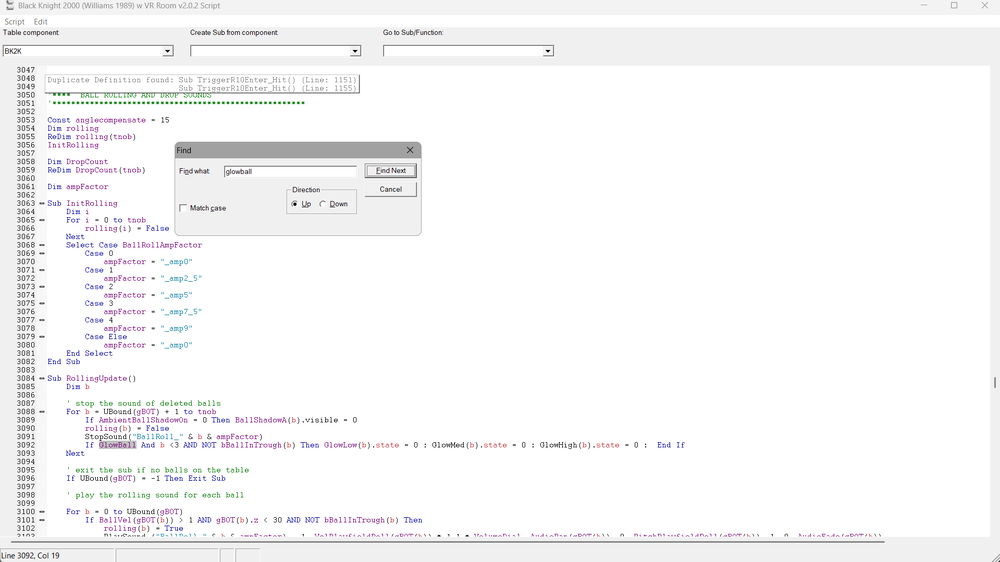Expand the Create Sub from component dropdown
This screenshot has height=562, width=1000.
coord(355,51)
